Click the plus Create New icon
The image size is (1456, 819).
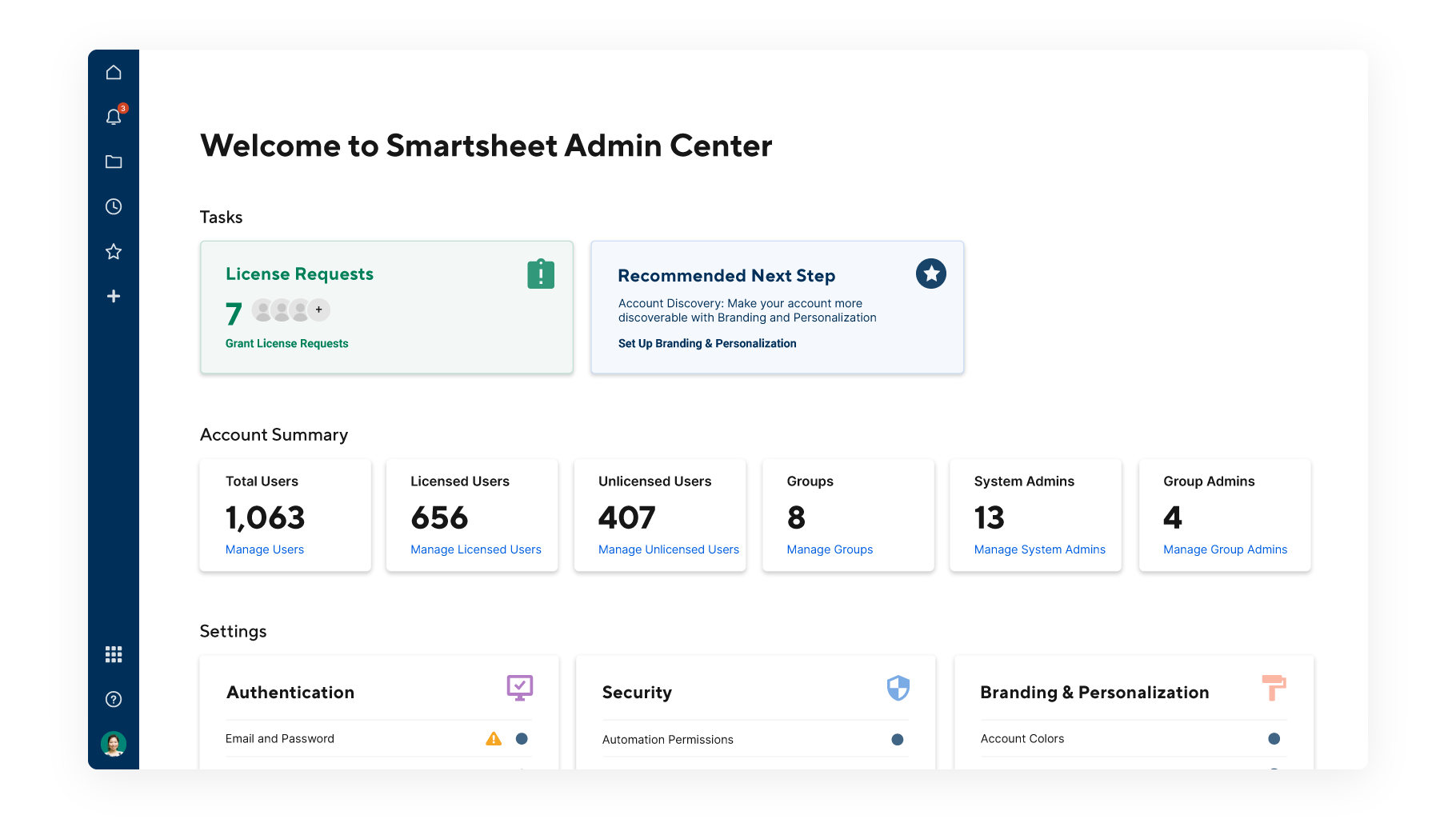coord(114,296)
